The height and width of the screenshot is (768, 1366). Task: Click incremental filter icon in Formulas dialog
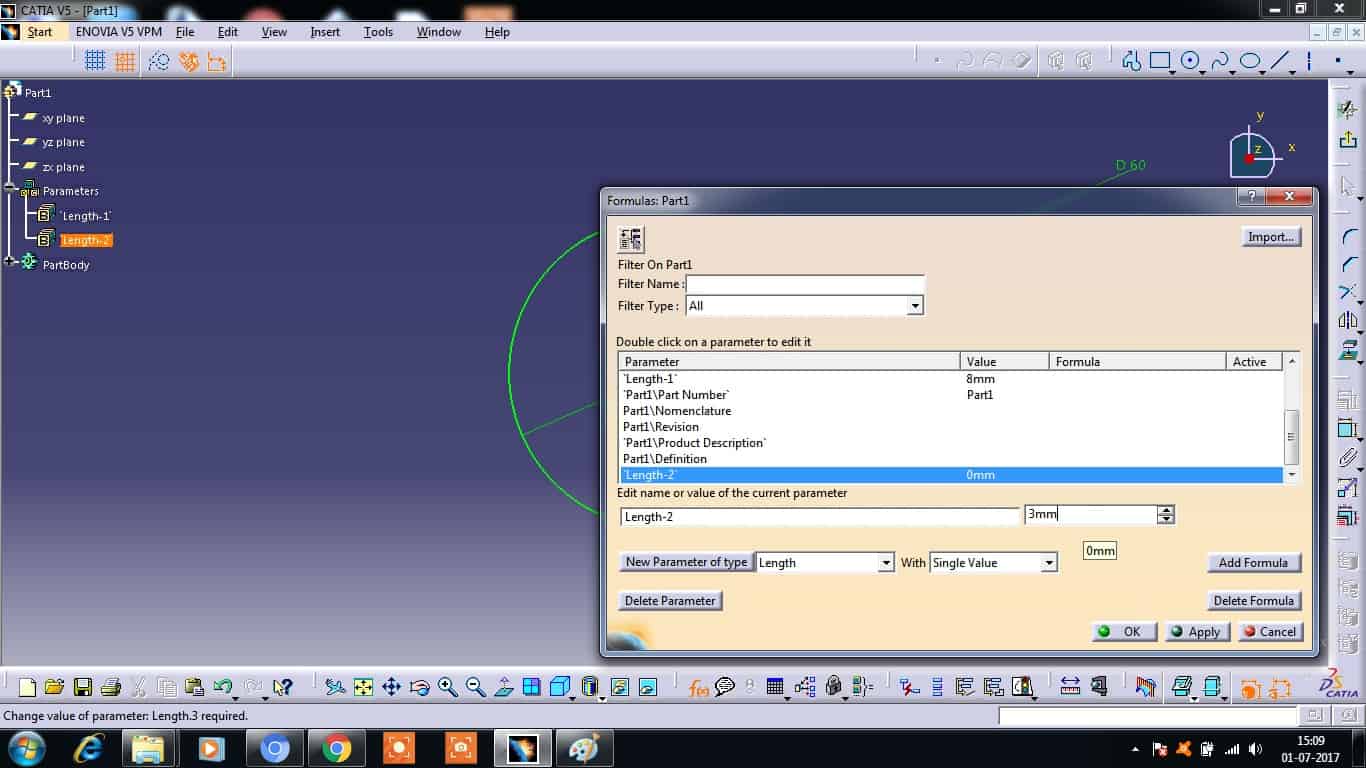(631, 239)
